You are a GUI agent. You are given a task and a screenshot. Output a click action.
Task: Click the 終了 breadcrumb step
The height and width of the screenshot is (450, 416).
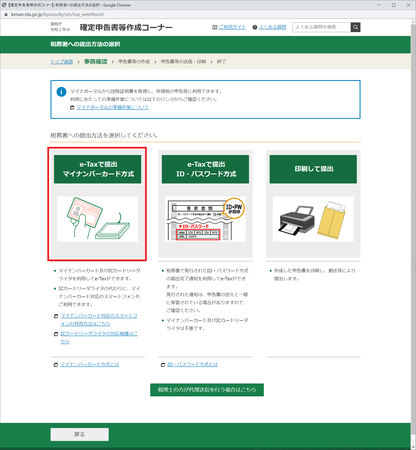[x=221, y=62]
